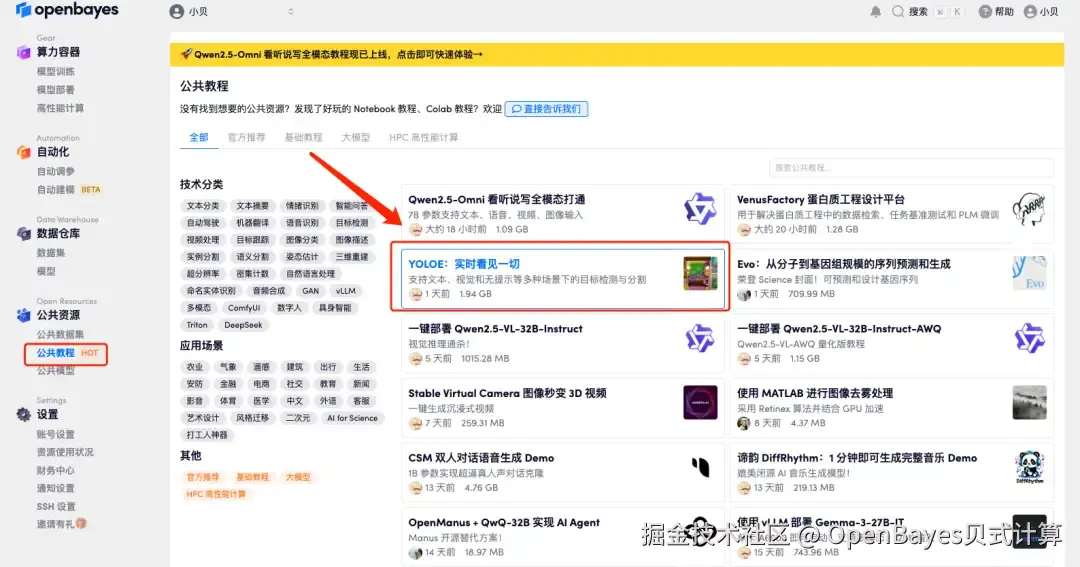
Task: Click the openbayes logo
Action: click(67, 10)
